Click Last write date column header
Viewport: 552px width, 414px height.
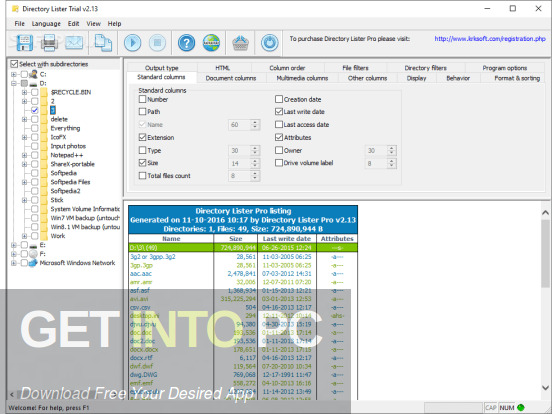287,239
